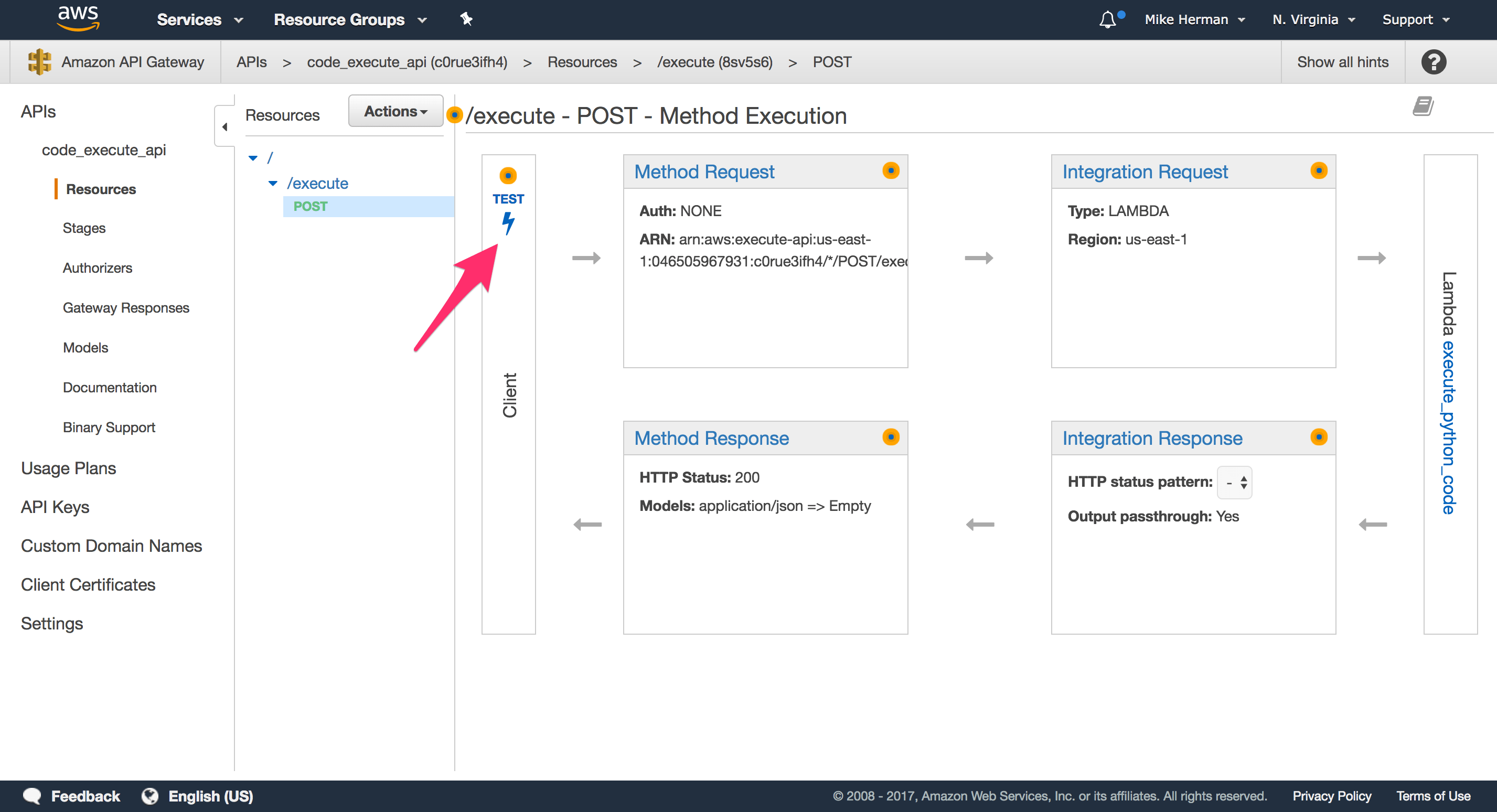This screenshot has width=1497, height=812.
Task: Click the pin icon in the top navigation bar
Action: 465,19
